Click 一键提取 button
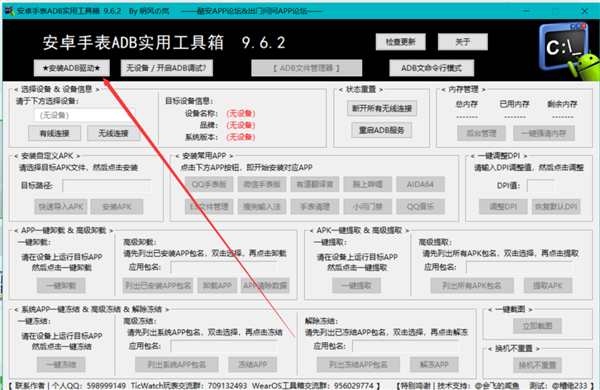Viewport: 600px width, 390px height. (x=356, y=286)
